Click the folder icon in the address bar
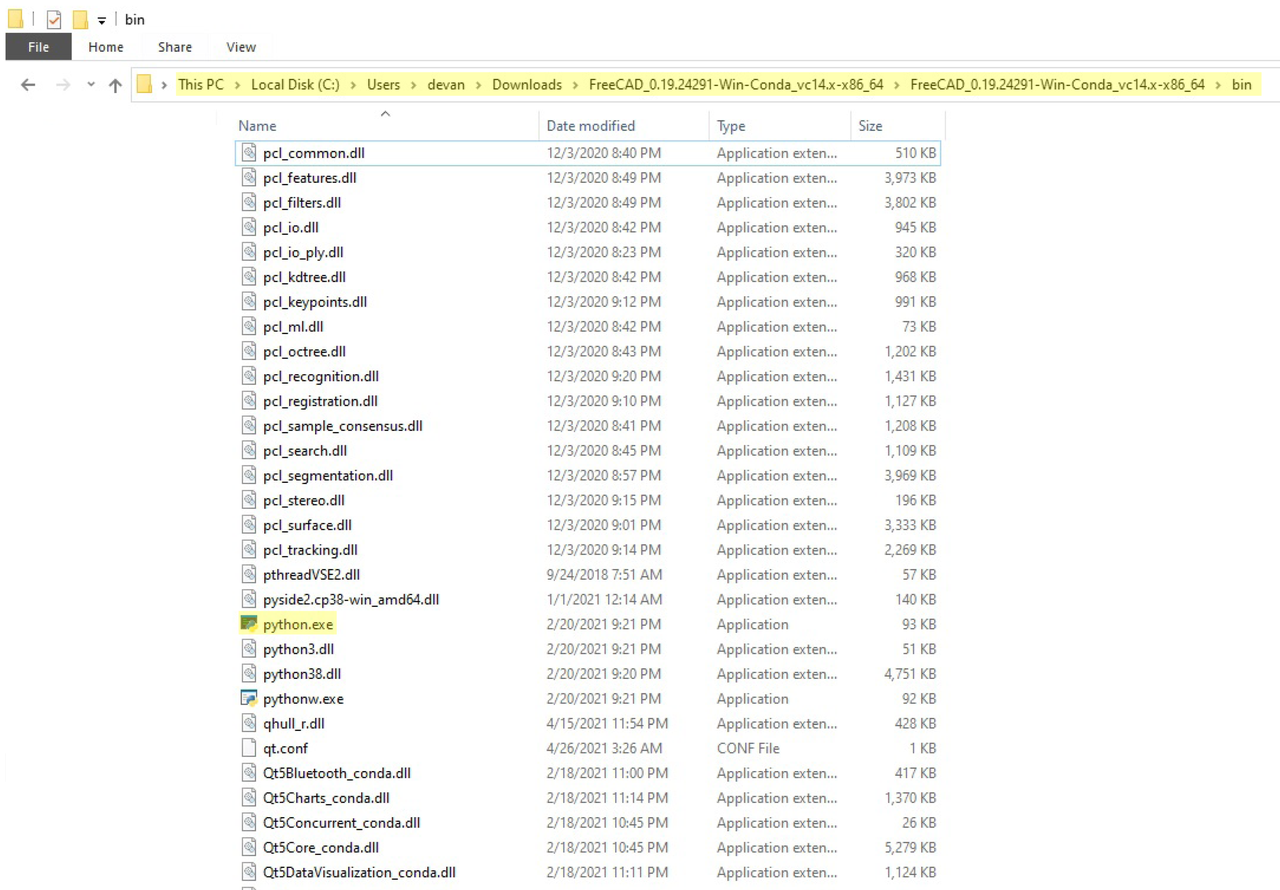Image resolution: width=1280 pixels, height=890 pixels. point(144,85)
